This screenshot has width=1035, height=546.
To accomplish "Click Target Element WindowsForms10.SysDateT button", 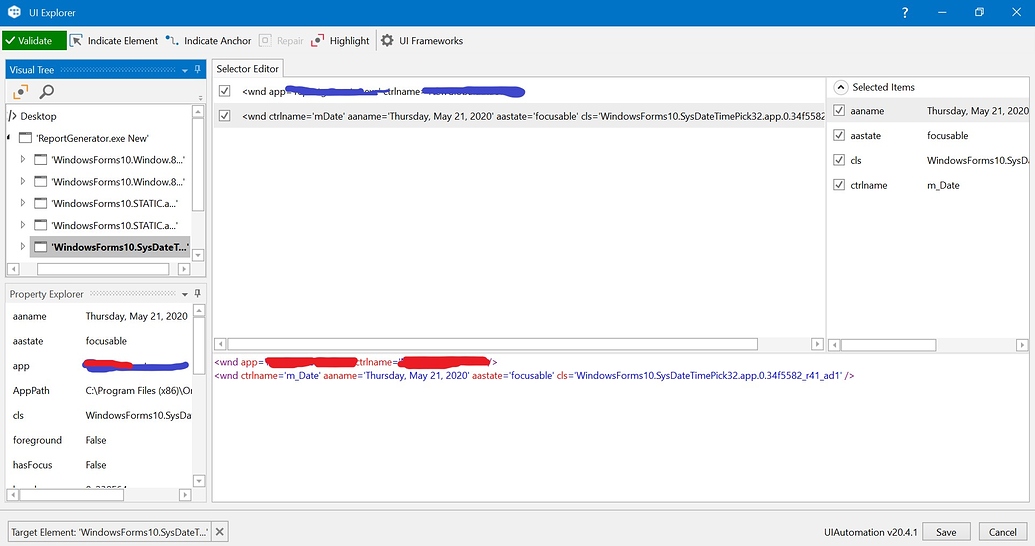I will coord(109,532).
